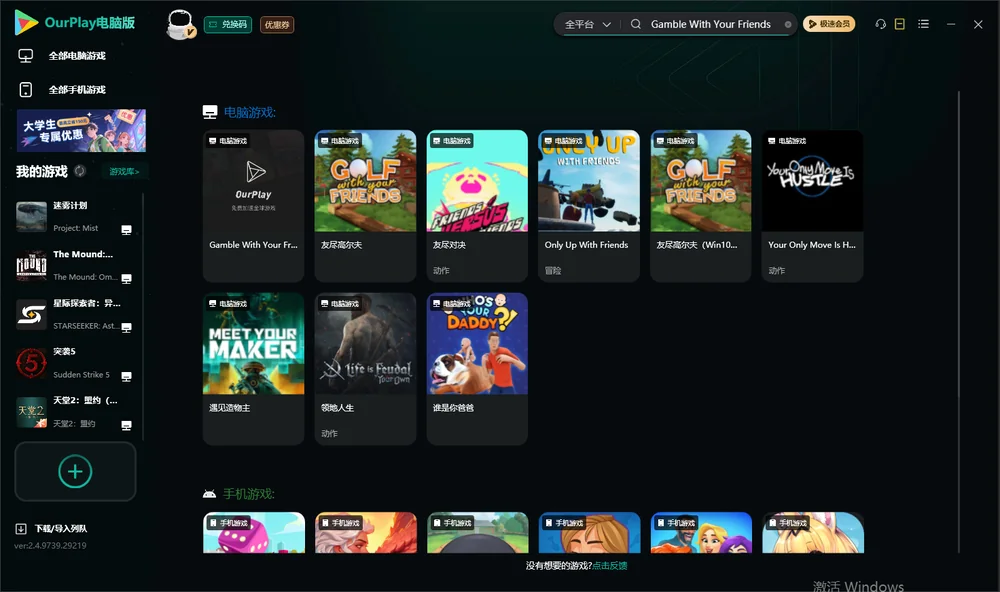Open the mobile game card with pink dice

click(x=254, y=533)
